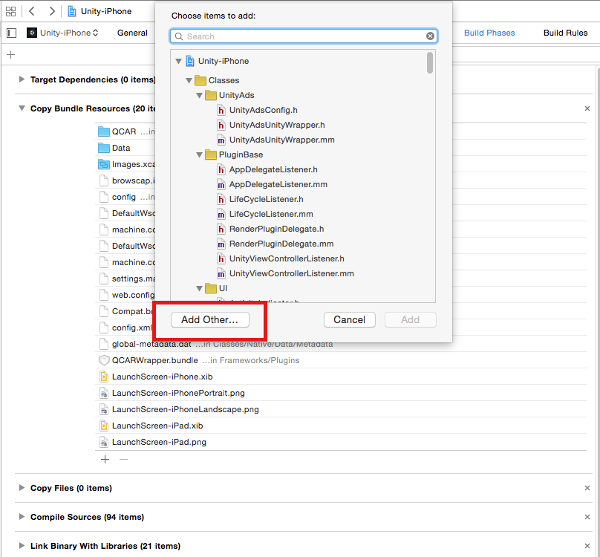This screenshot has width=600, height=557.
Task: Open the Unity-iPhone target dropdown
Action: tap(62, 33)
